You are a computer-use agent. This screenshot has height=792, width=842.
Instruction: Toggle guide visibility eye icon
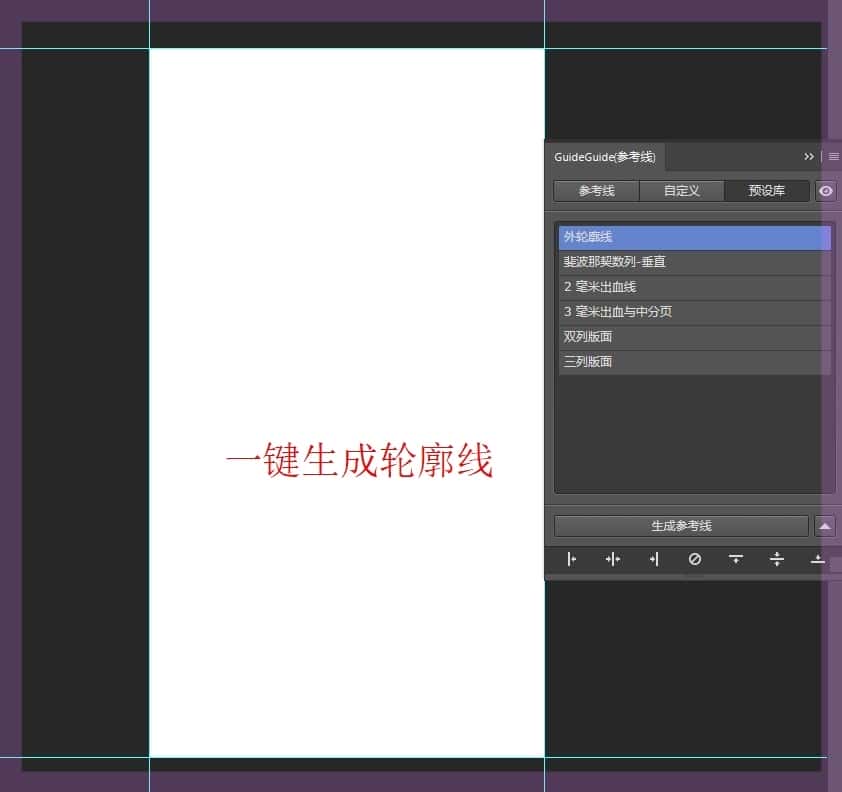tap(825, 191)
